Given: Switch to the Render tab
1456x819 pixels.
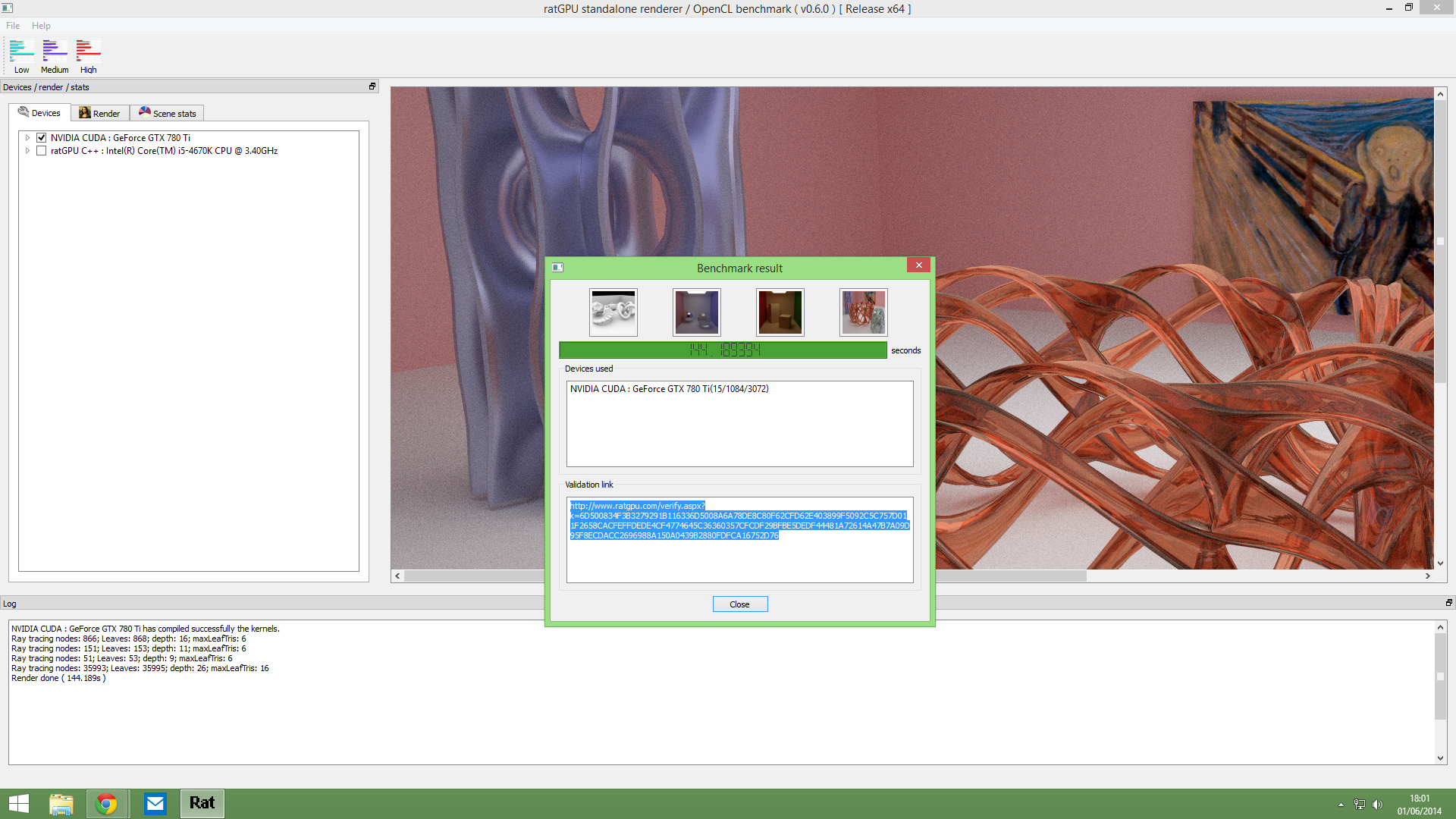Looking at the screenshot, I should tap(99, 114).
